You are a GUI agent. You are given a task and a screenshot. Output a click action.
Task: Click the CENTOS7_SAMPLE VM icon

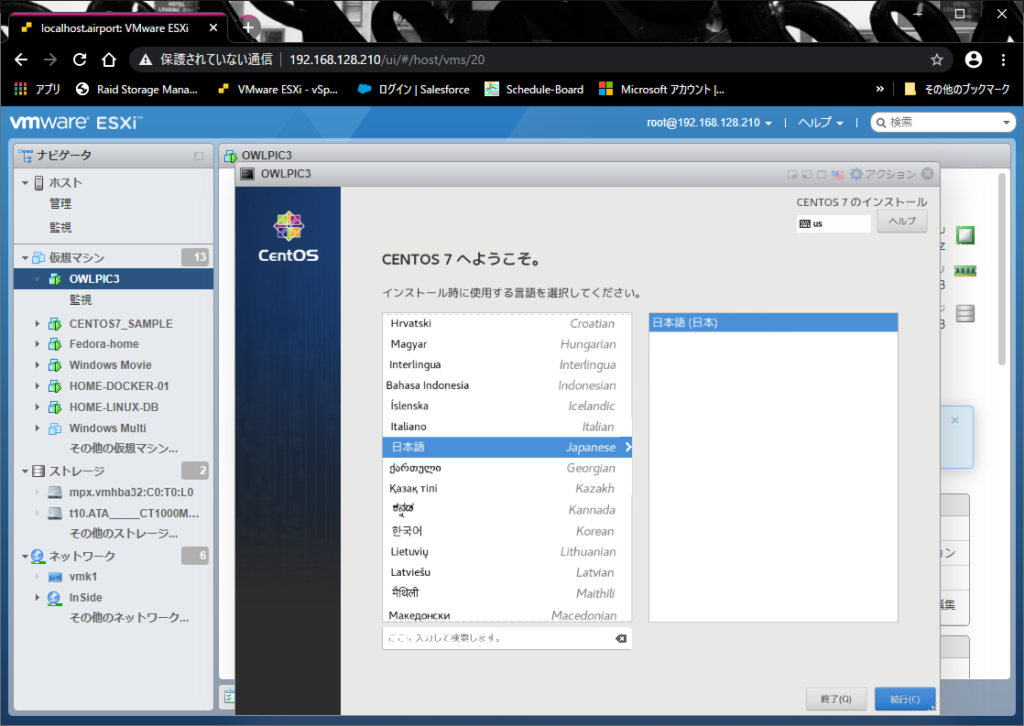coord(55,324)
